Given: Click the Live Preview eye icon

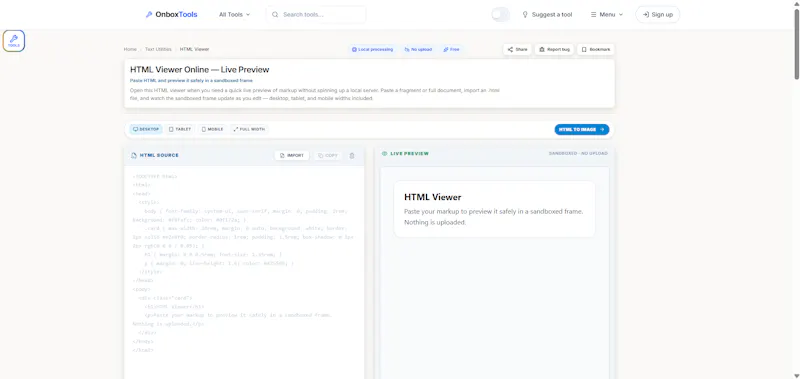Looking at the screenshot, I should [385, 154].
